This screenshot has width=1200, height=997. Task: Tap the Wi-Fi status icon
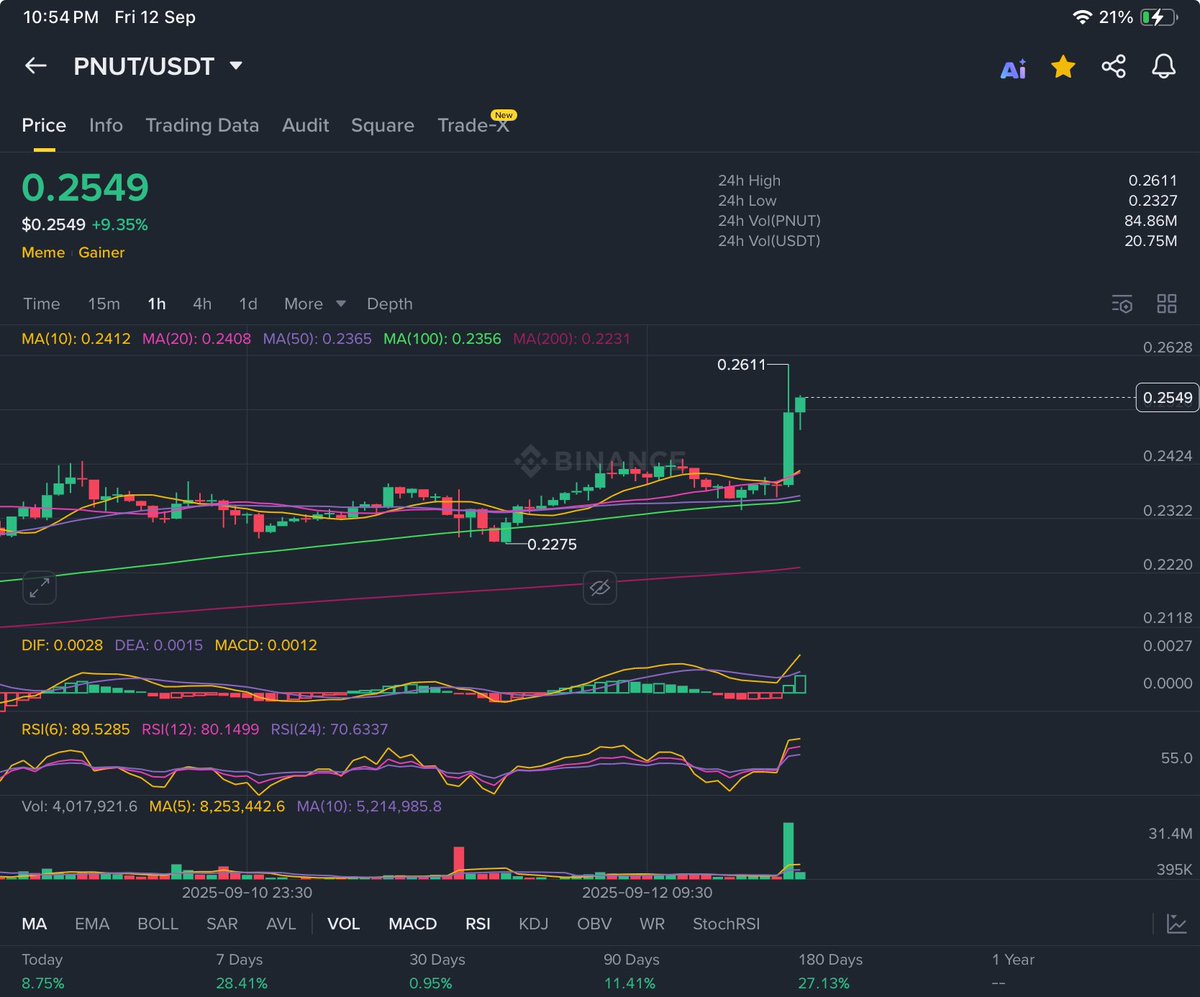(1082, 17)
